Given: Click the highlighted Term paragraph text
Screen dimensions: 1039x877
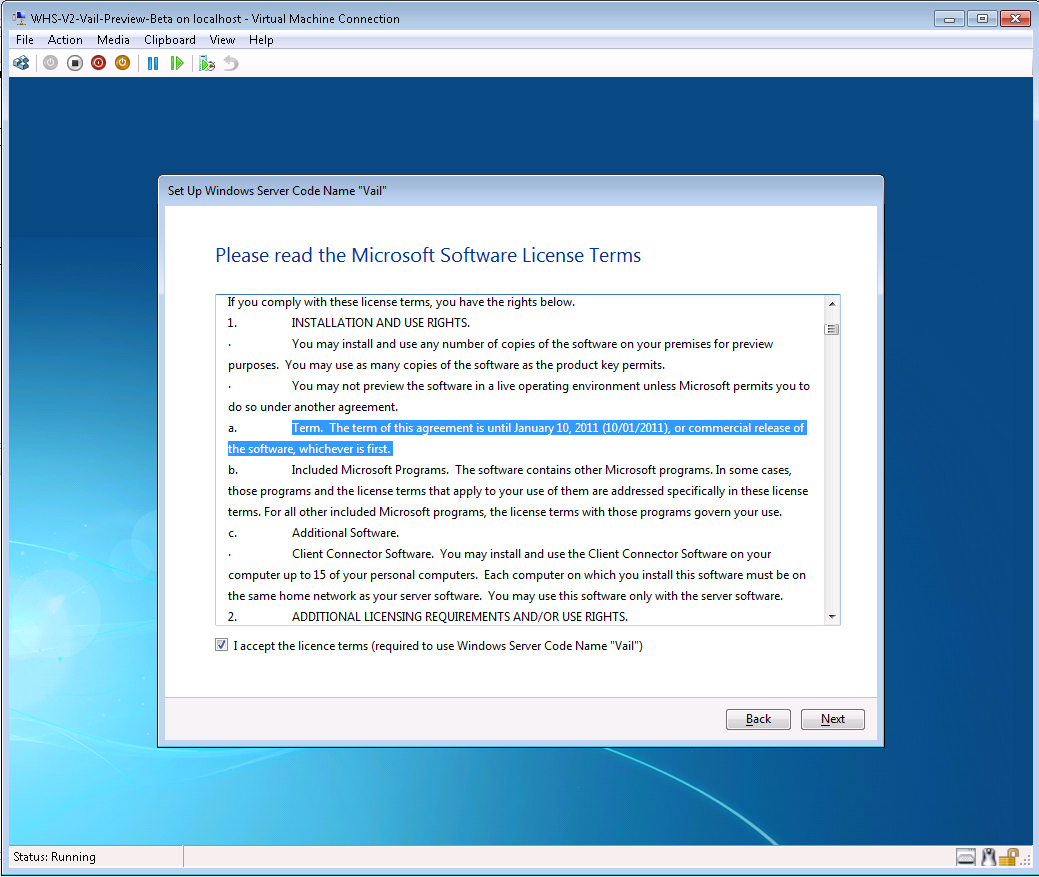Looking at the screenshot, I should click(x=517, y=438).
